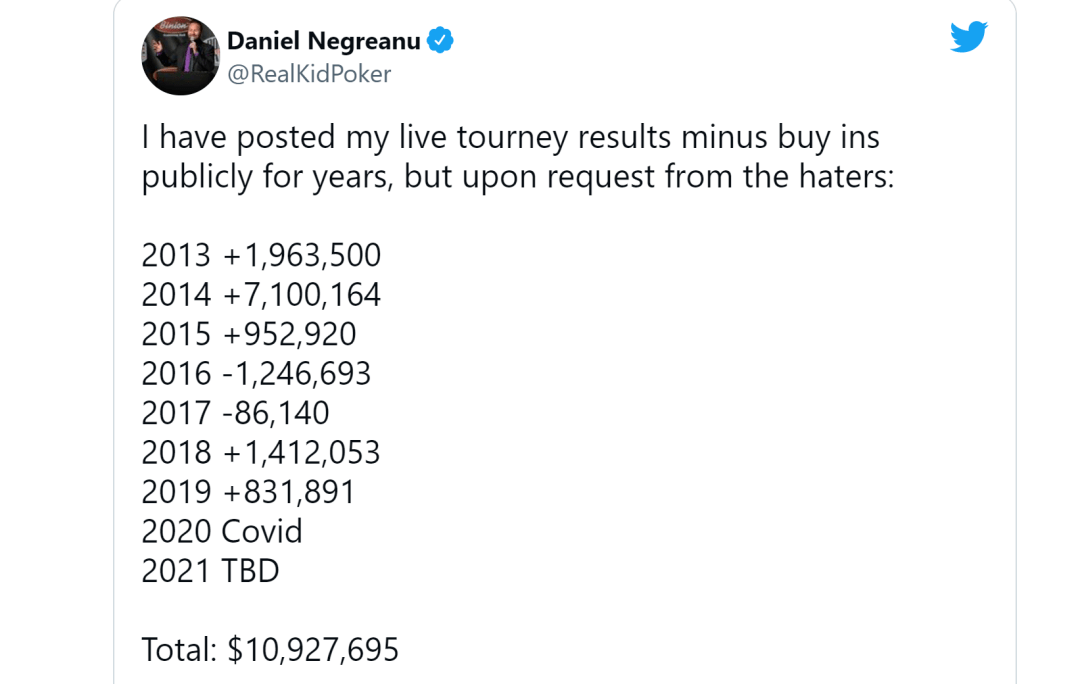Click the phrase "request from the haters"

pyautogui.click(x=720, y=176)
